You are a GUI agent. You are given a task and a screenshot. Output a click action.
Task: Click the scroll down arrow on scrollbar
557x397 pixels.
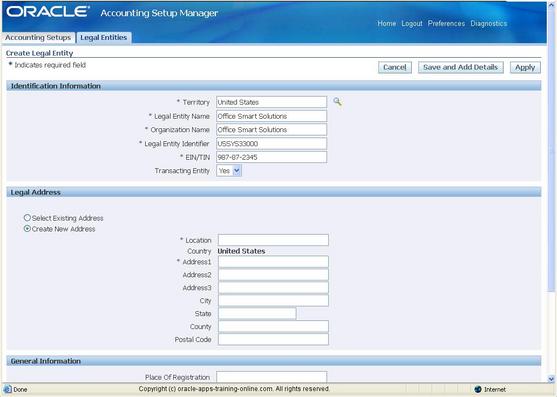click(551, 379)
